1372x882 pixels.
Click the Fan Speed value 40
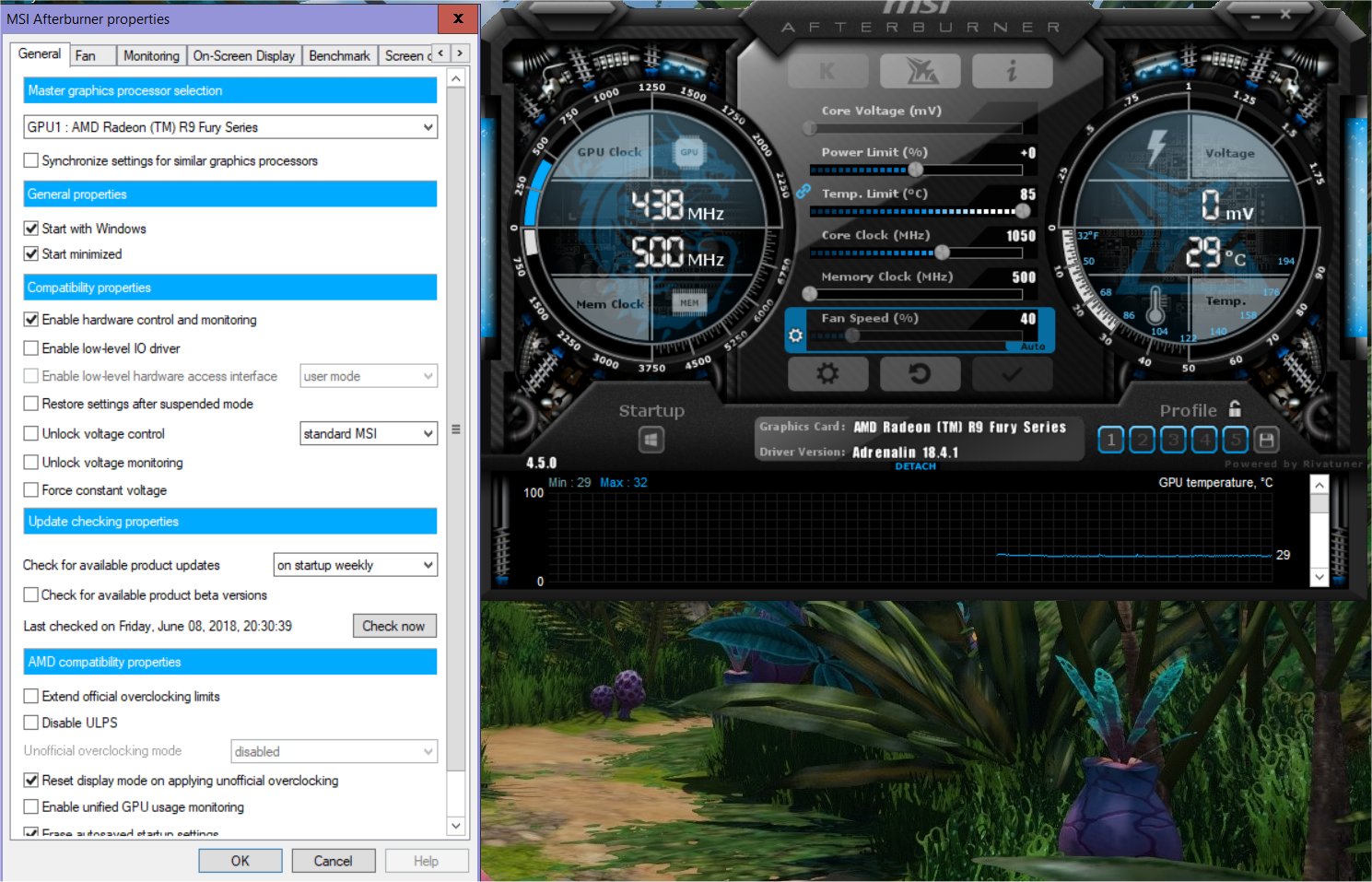point(1028,319)
